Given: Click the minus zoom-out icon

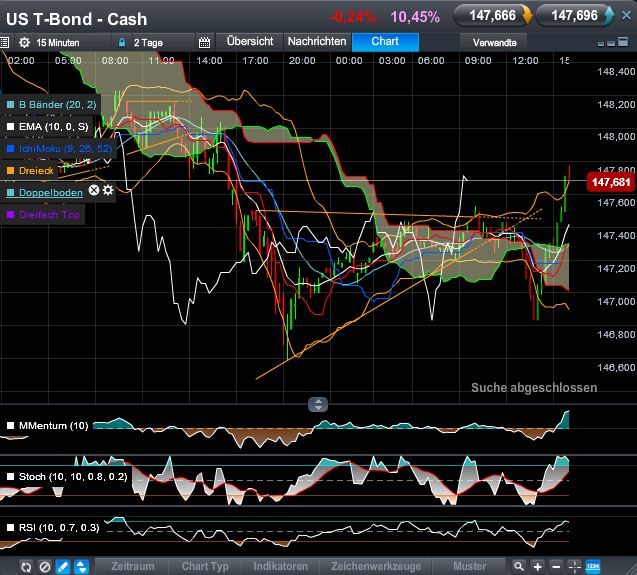Looking at the screenshot, I should pos(556,566).
